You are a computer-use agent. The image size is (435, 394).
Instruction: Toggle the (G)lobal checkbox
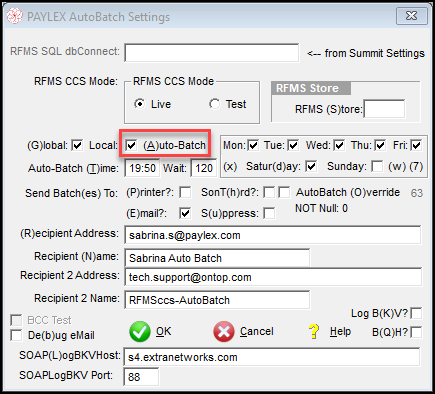coord(77,145)
